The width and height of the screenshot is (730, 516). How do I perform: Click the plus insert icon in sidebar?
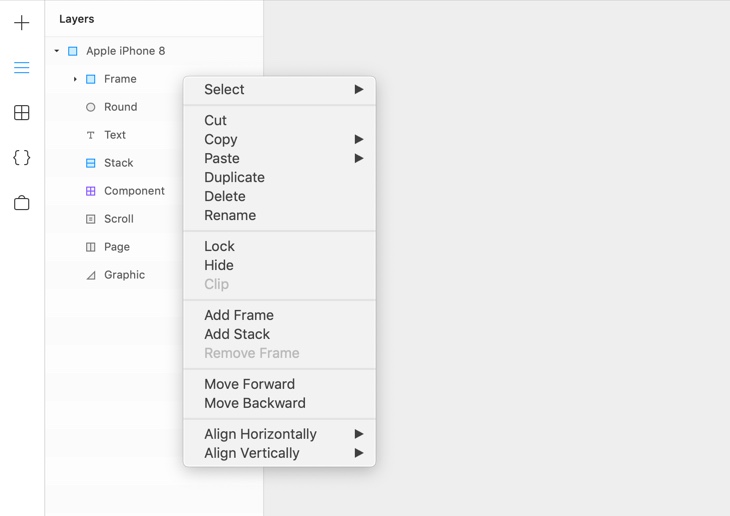point(22,23)
